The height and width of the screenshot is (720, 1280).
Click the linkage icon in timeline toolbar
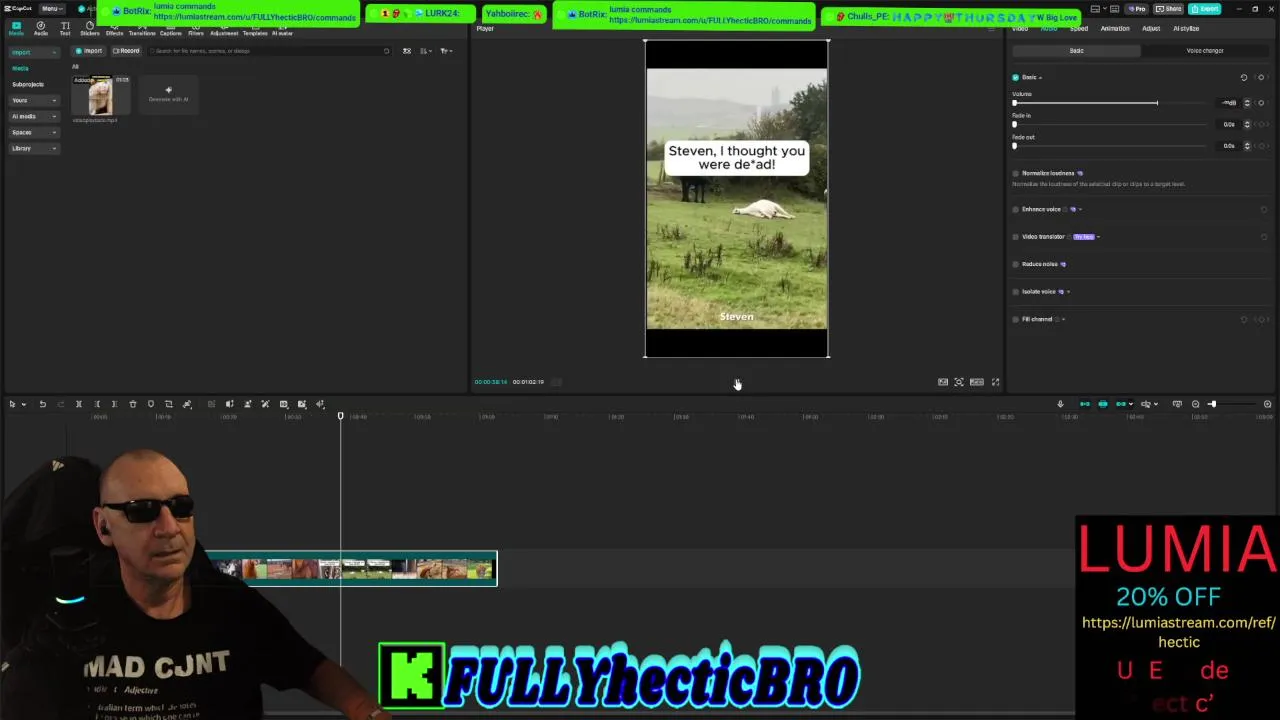coord(1121,404)
